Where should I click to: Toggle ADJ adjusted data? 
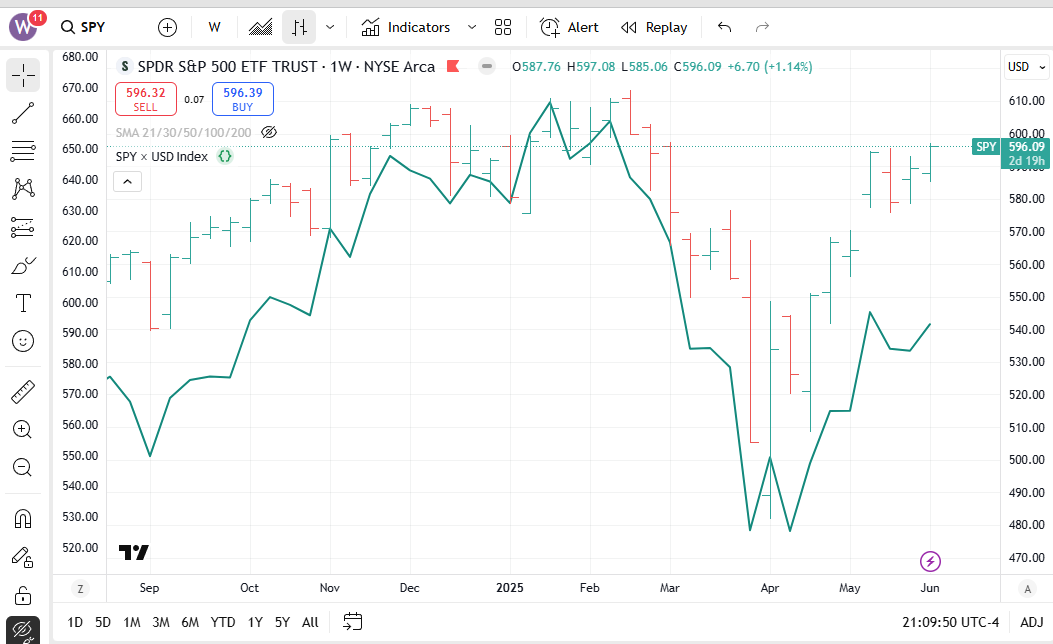(x=1032, y=623)
